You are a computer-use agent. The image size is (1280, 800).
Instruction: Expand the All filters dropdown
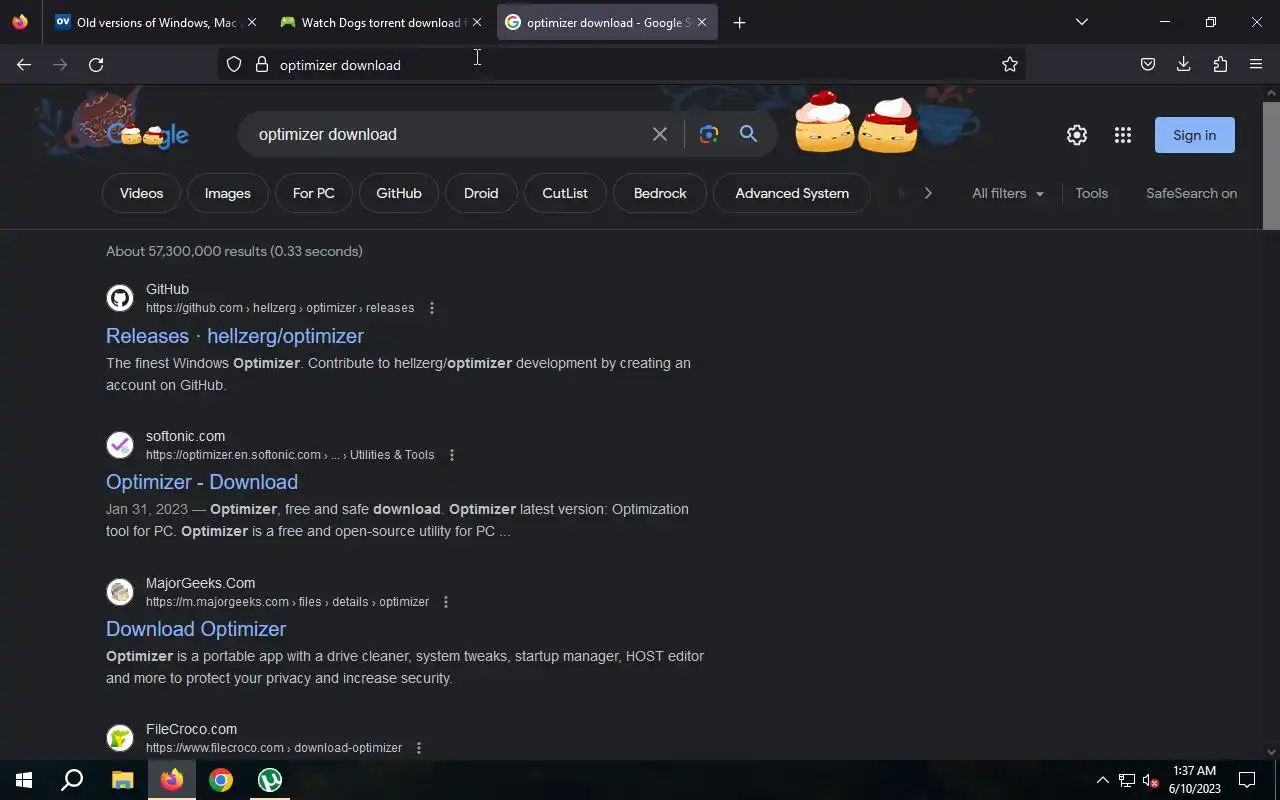pyautogui.click(x=1008, y=193)
